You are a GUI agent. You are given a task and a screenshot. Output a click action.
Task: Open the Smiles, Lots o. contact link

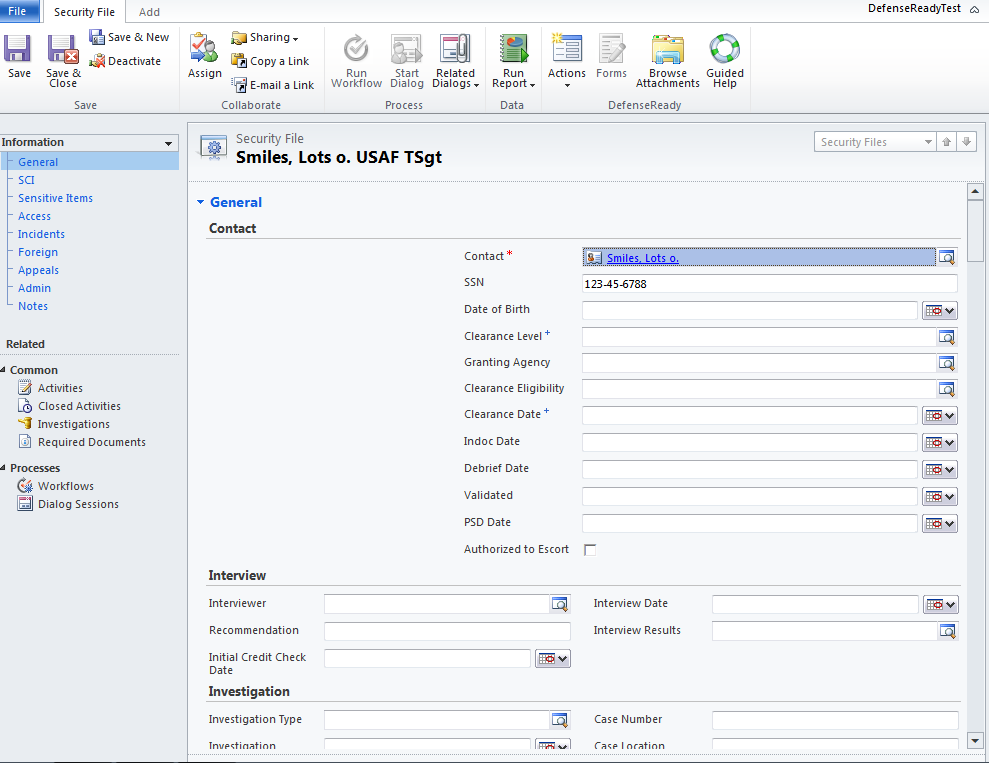642,258
